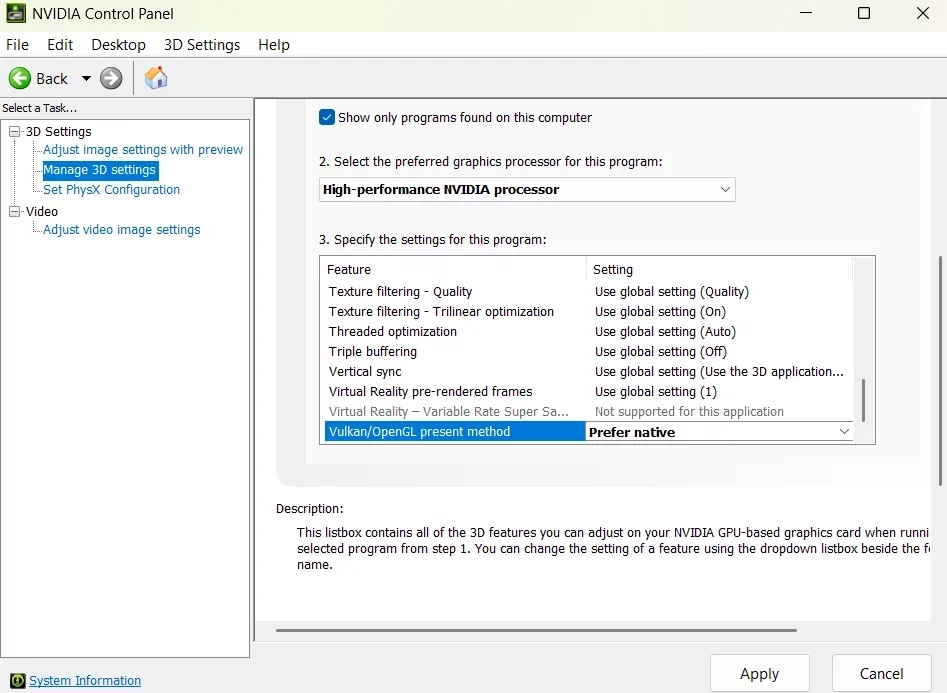Go to the Home page icon
Viewport: 947px width, 693px height.
(x=156, y=78)
